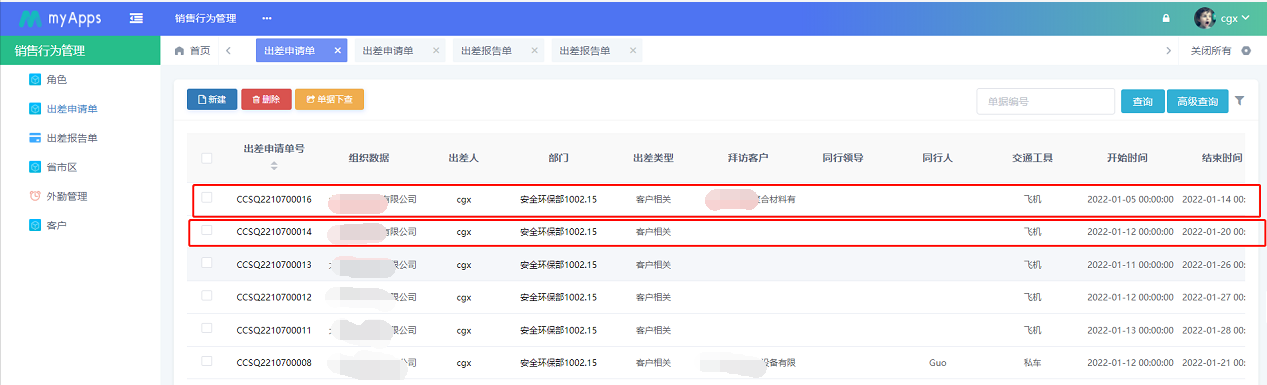
Task: Collapse the sidebar with the menu toggle icon
Action: (136, 18)
